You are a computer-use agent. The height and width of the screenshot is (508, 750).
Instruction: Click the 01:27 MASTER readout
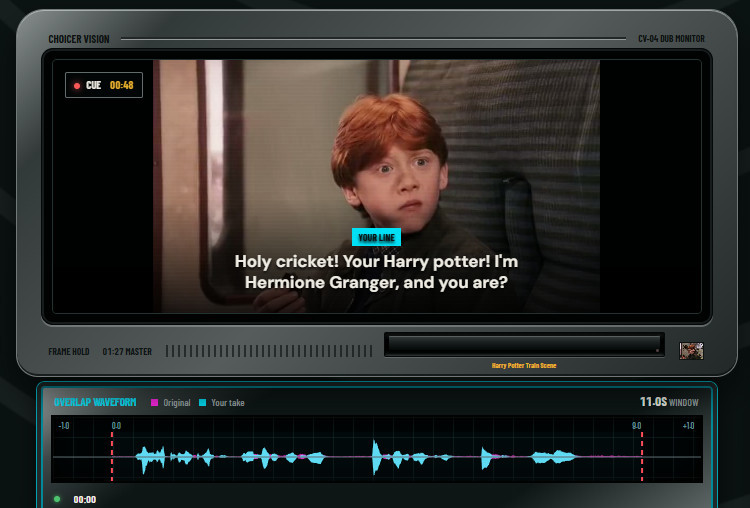pos(127,352)
